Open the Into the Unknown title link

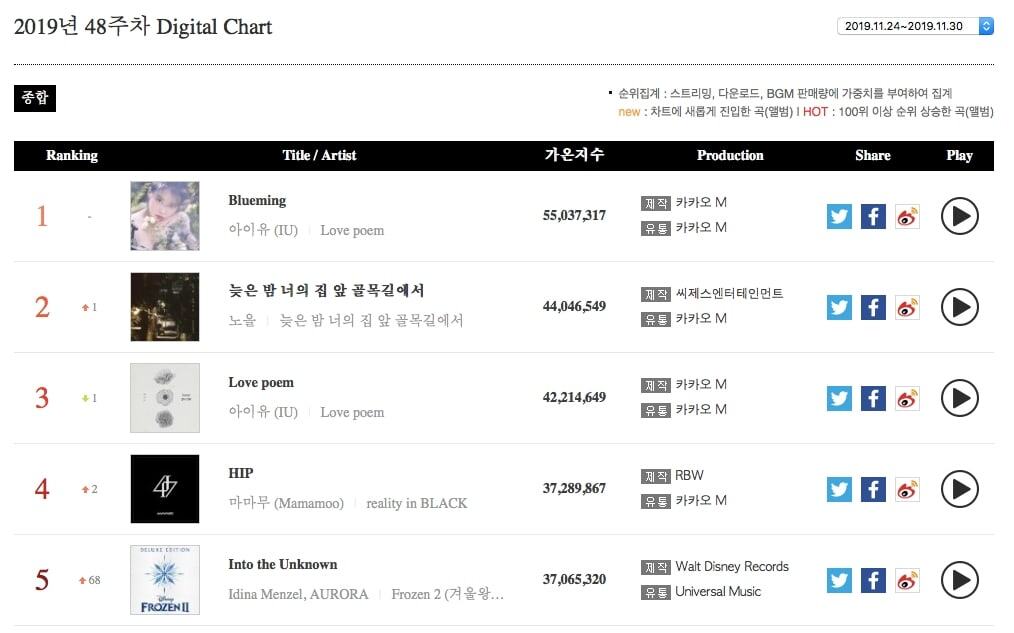tap(283, 564)
